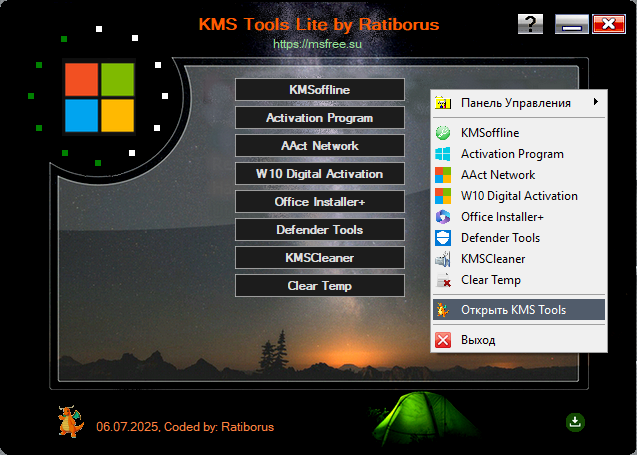The image size is (637, 455).
Task: Click the Control Panel icon in context menu
Action: tap(443, 103)
